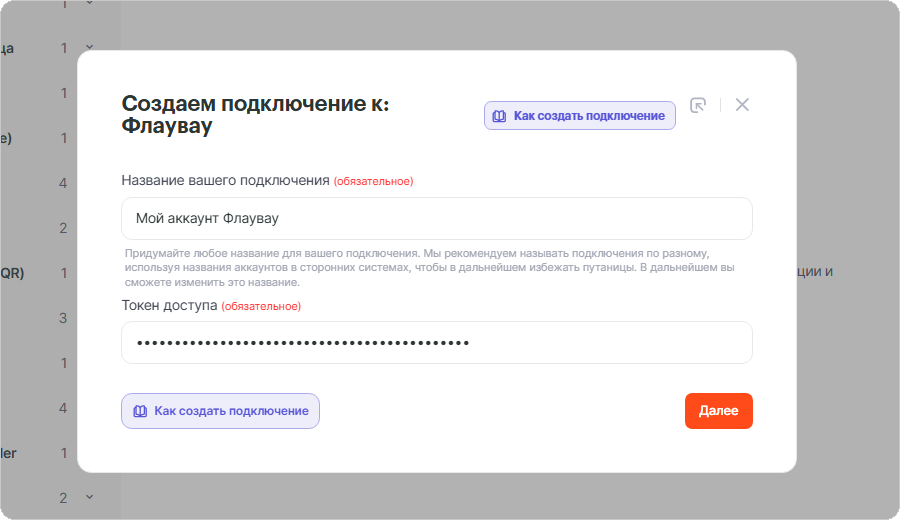This screenshot has width=900, height=520.
Task: Open the top 'Как создать подключение' guide button
Action: [x=580, y=116]
